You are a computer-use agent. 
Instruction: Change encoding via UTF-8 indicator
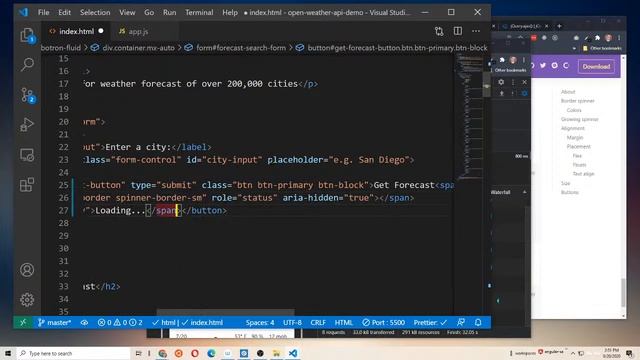point(292,322)
